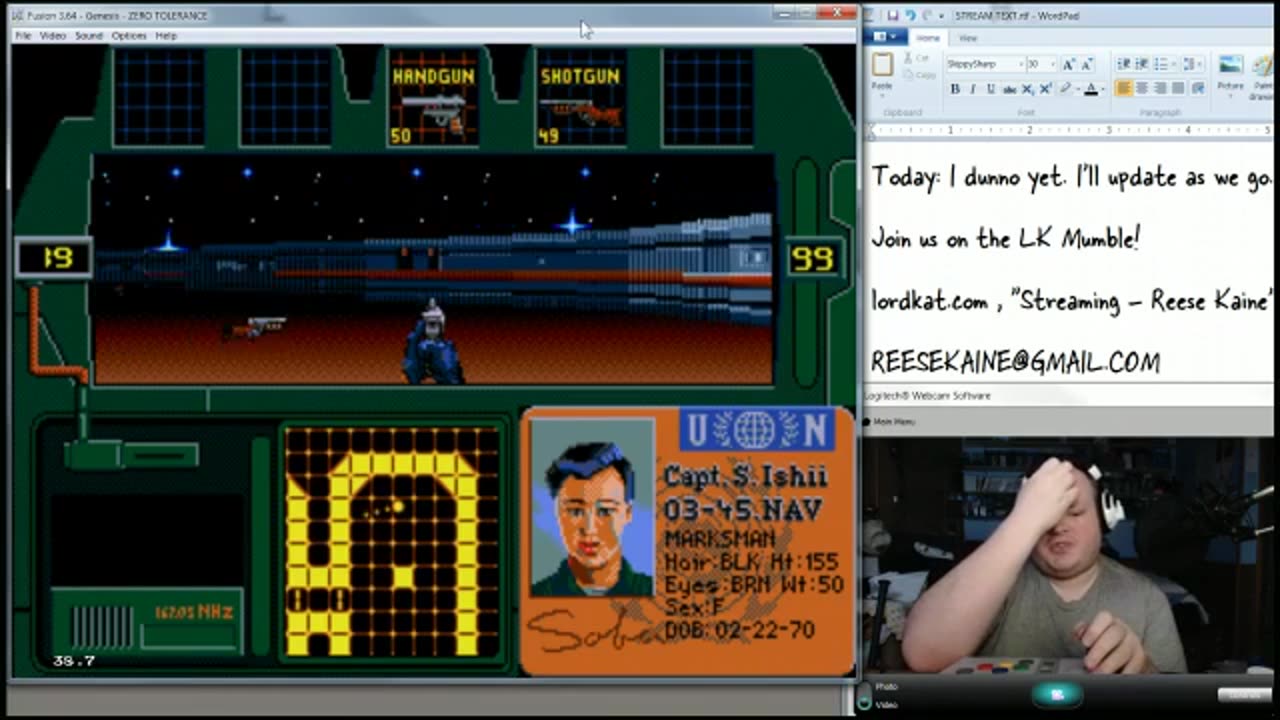Expand the bullet list style dropdown

[1174, 64]
